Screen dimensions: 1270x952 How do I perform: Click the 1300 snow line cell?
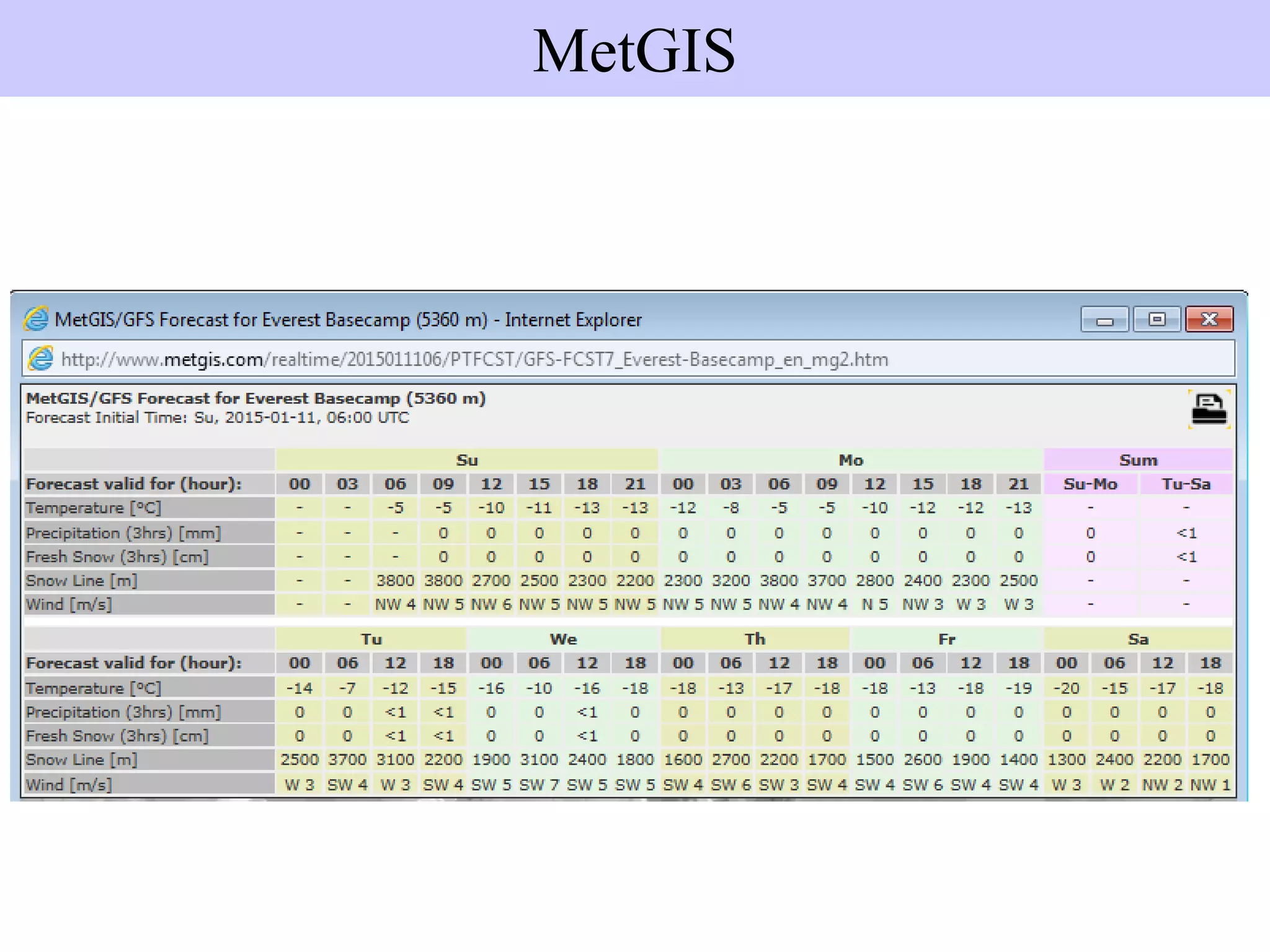coord(1067,760)
